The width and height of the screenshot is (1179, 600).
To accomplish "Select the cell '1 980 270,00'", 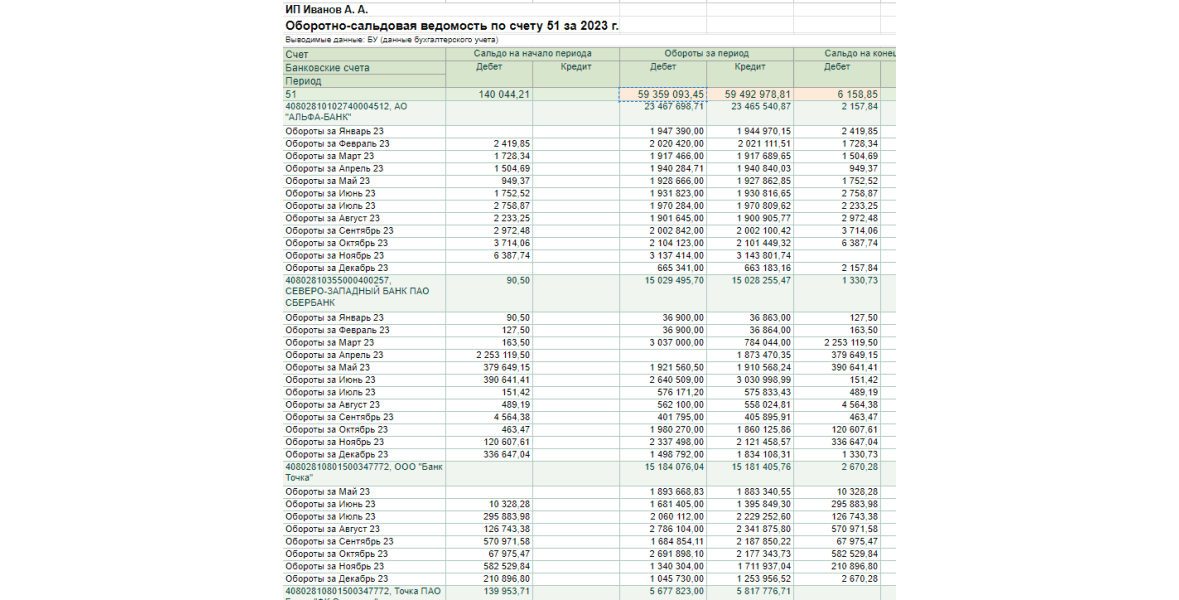I will (662, 429).
